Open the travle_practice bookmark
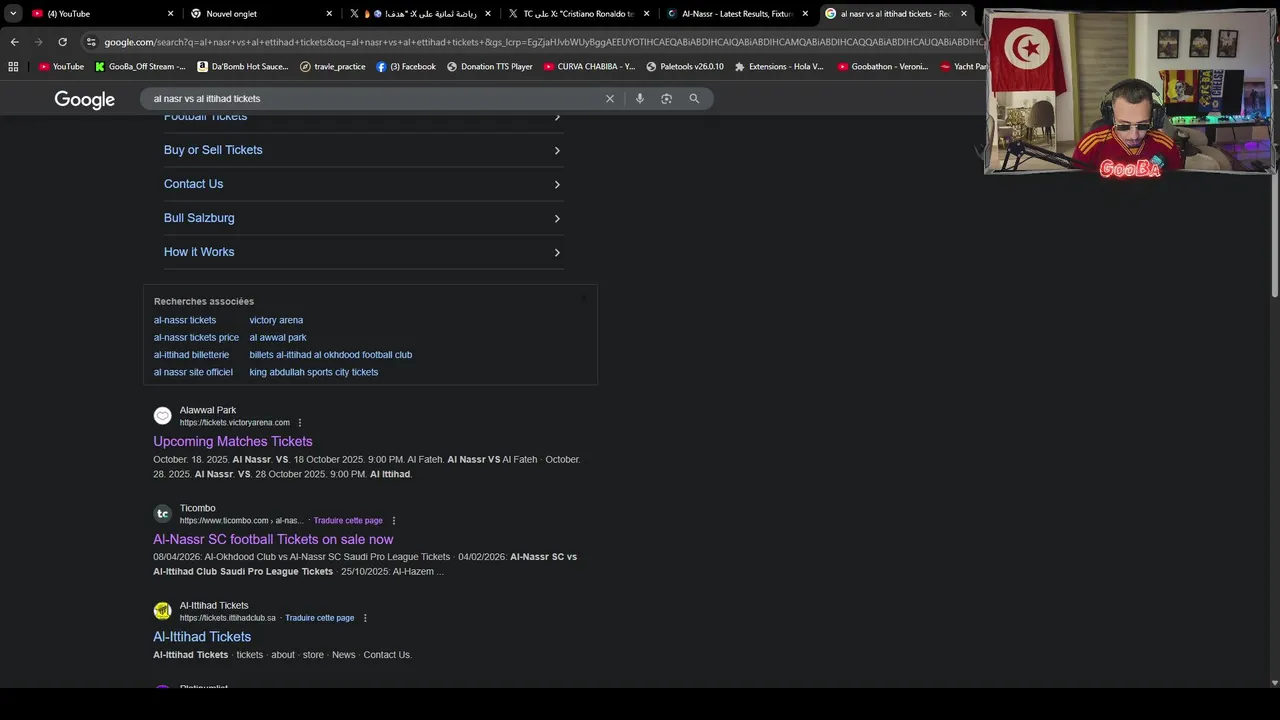 (333, 67)
